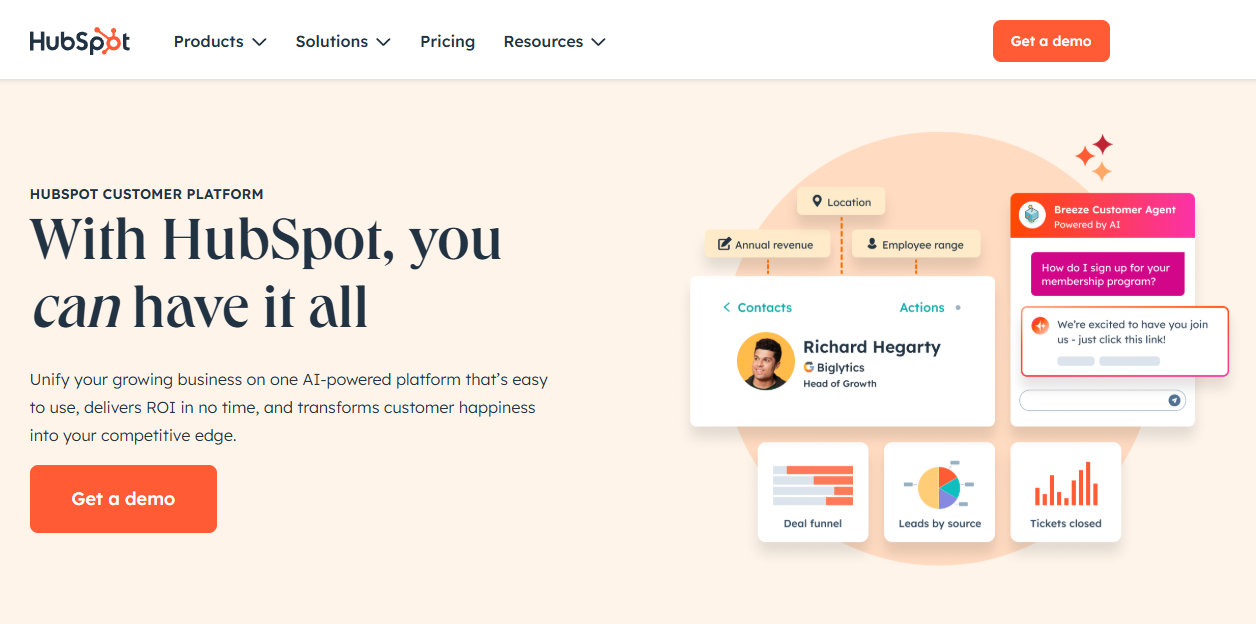Open the Pricing page
This screenshot has height=624, width=1256.
[x=447, y=41]
